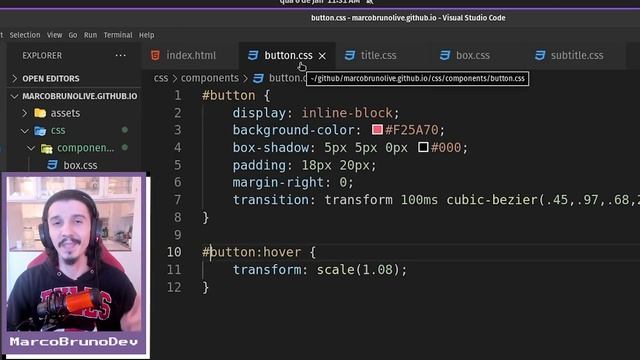The height and width of the screenshot is (360, 640).
Task: Click the background-color property name
Action: point(294,130)
